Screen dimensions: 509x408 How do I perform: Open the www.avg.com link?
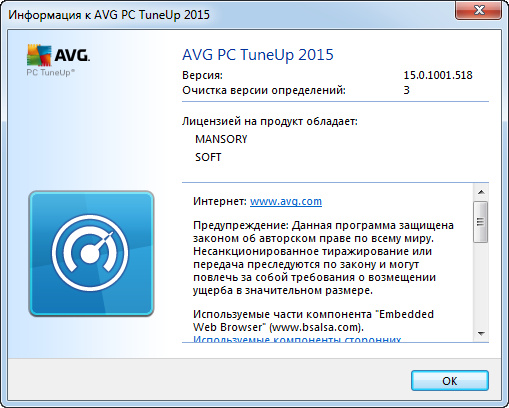(x=286, y=201)
